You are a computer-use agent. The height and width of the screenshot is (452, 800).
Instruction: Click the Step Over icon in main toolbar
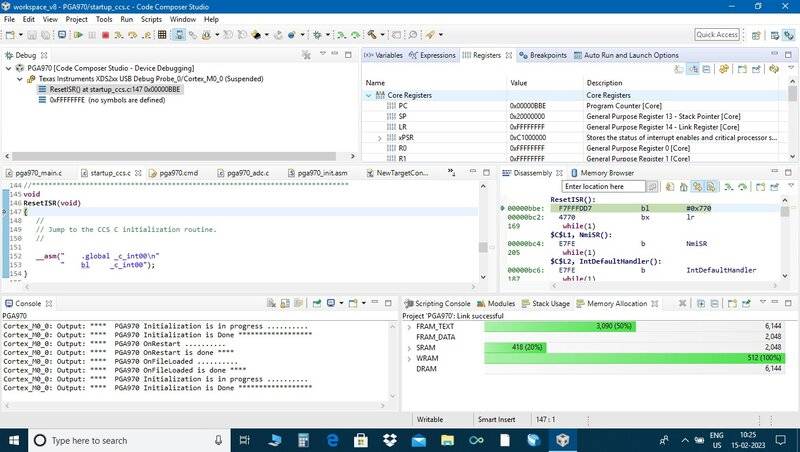point(133,35)
